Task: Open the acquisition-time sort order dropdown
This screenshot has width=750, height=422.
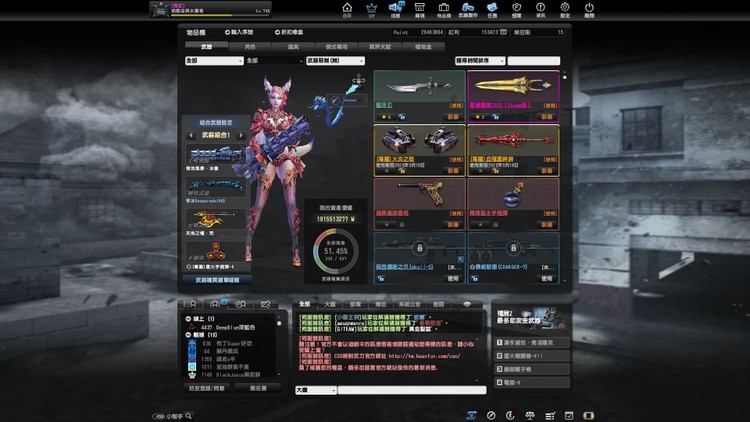Action: point(480,61)
